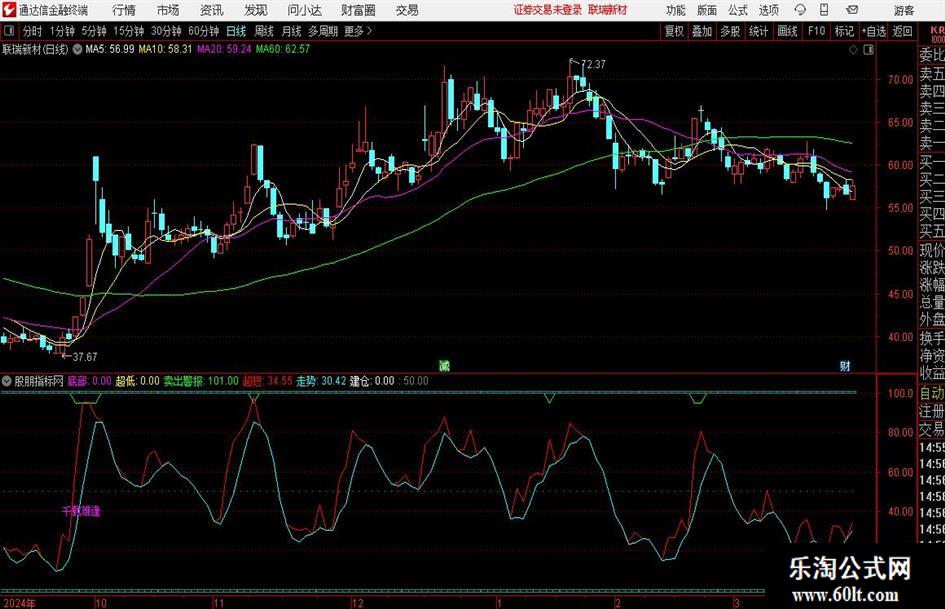945x609 pixels.
Task: Click the 多股 multi-stock button
Action: point(730,31)
